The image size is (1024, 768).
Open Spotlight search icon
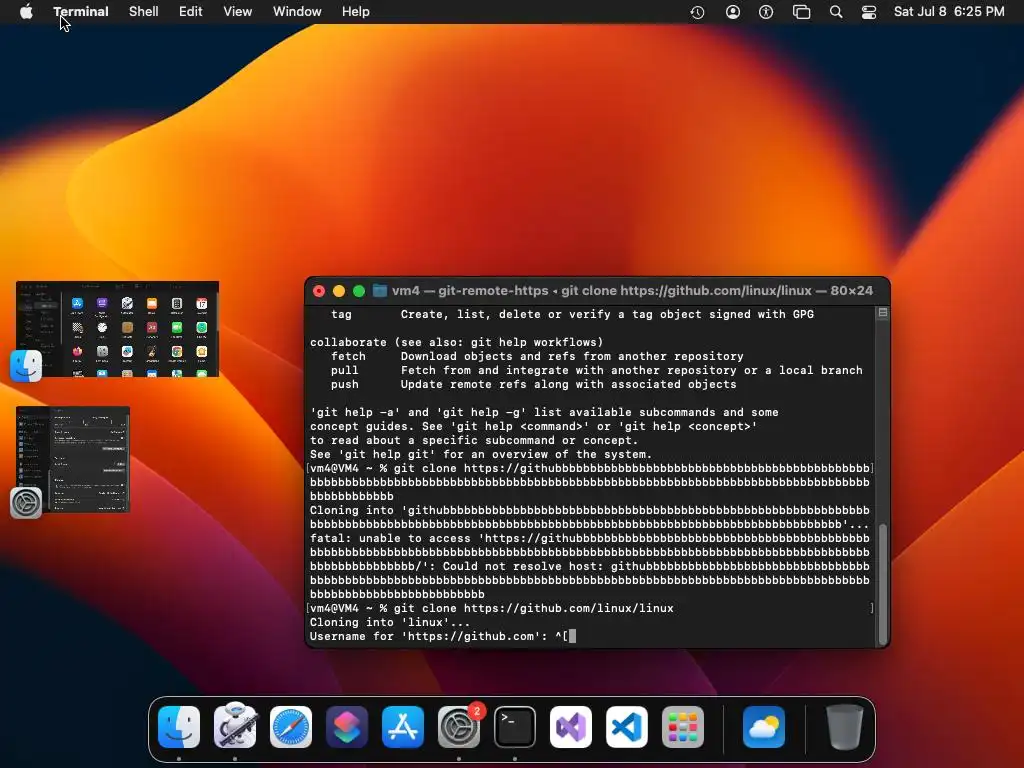836,12
